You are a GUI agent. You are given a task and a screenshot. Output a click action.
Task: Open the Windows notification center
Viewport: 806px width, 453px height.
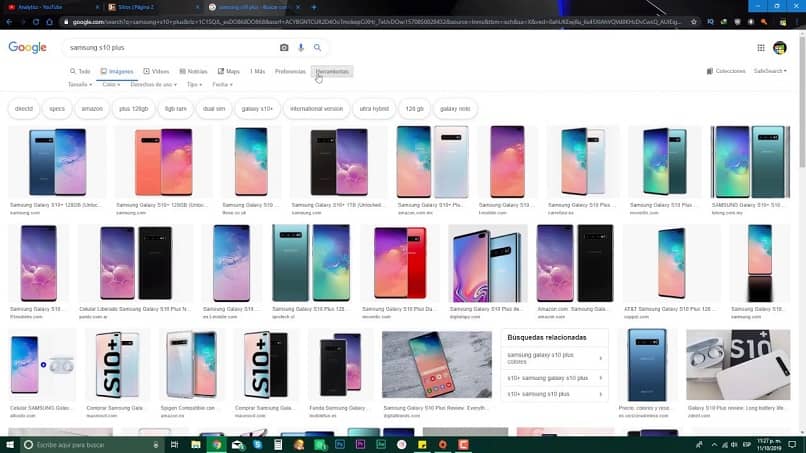click(x=792, y=444)
